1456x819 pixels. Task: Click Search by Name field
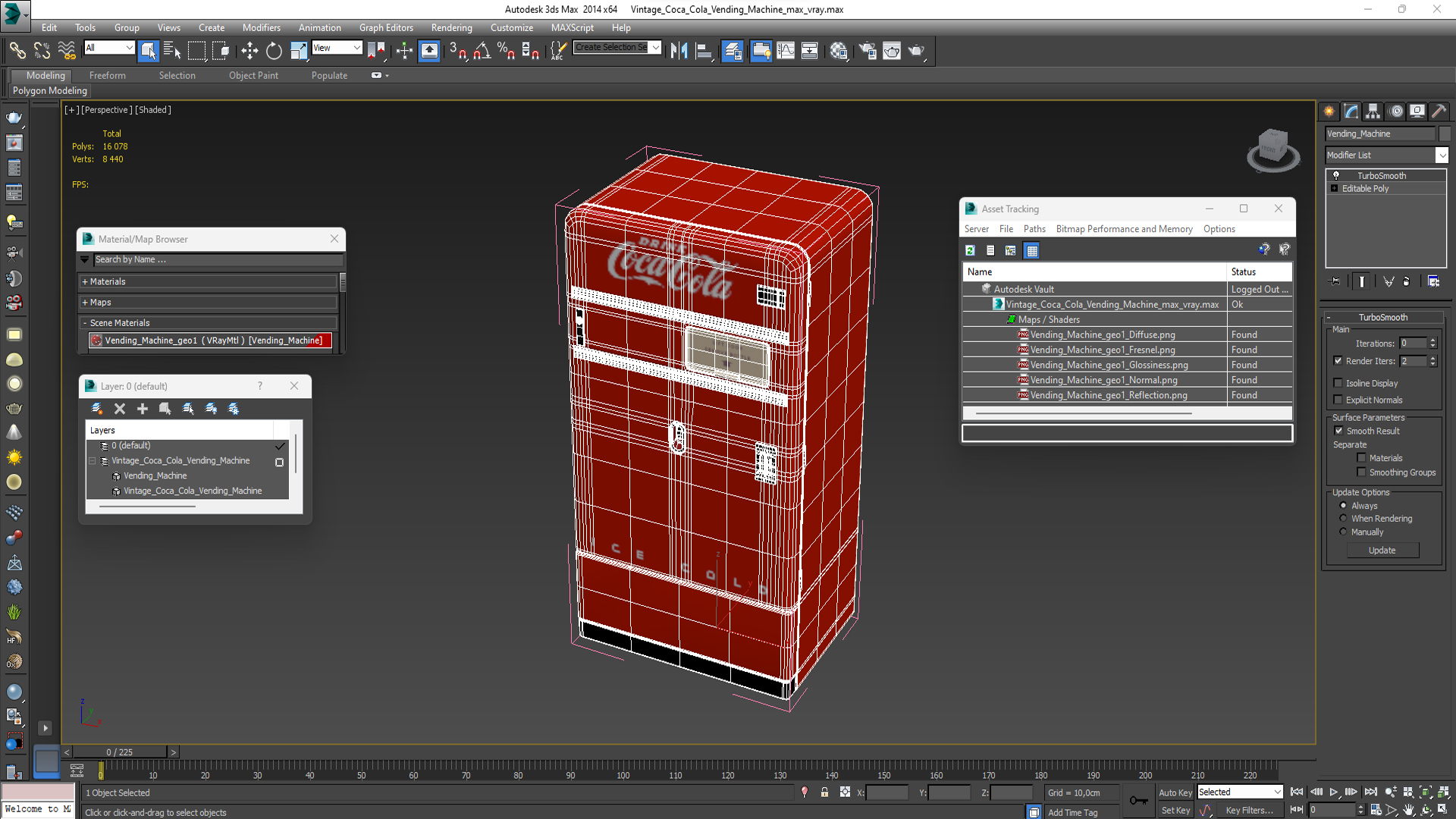pos(218,259)
